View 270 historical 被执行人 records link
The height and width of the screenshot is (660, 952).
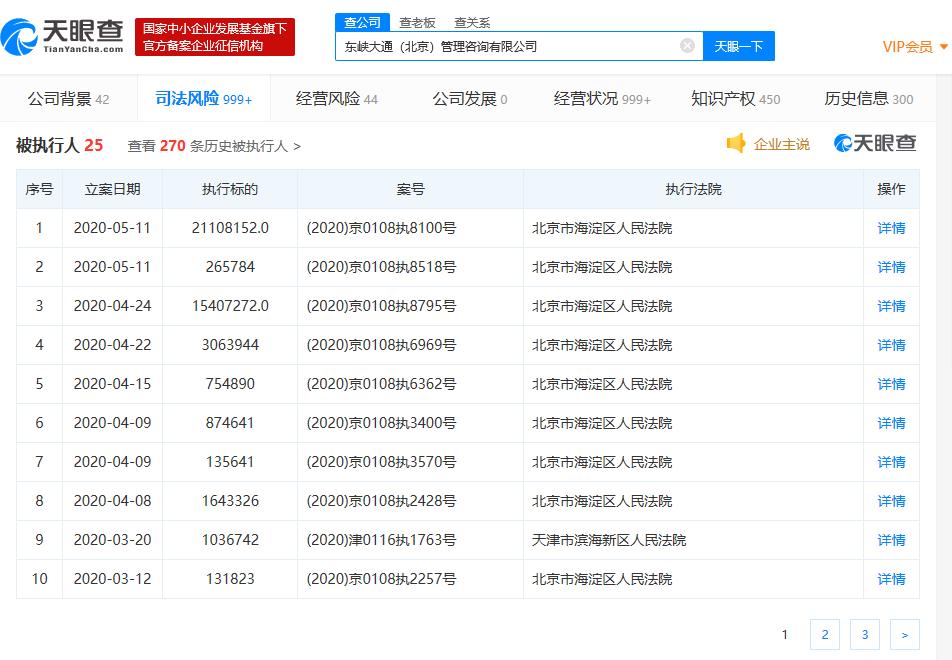[214, 146]
